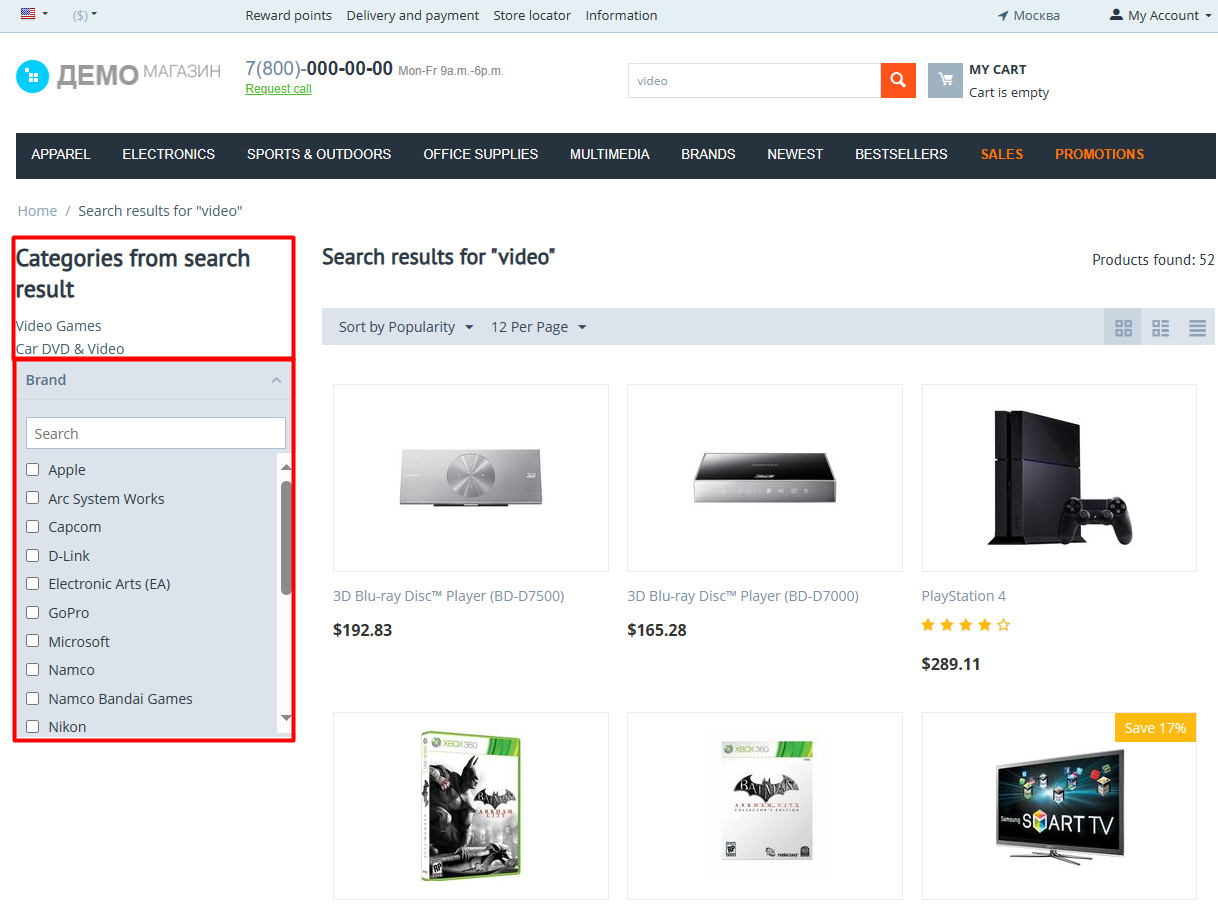
Task: Click Batman Collector's Edition cover image
Action: tap(765, 806)
